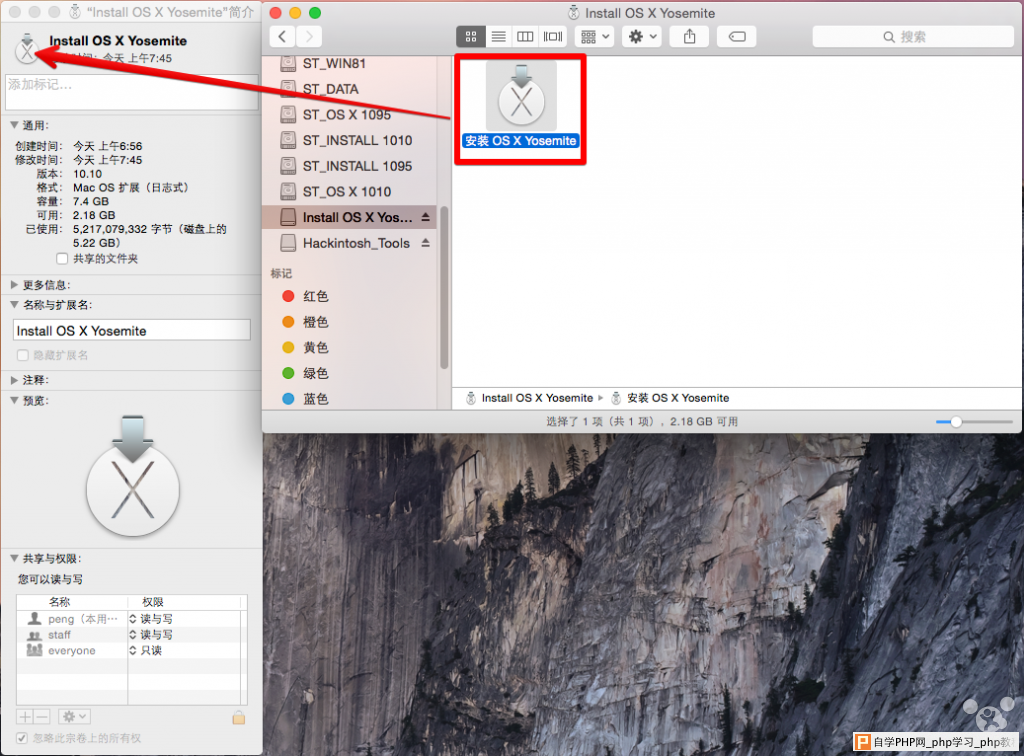Switch Finder to icon view
The width and height of the screenshot is (1024, 756).
coord(470,37)
